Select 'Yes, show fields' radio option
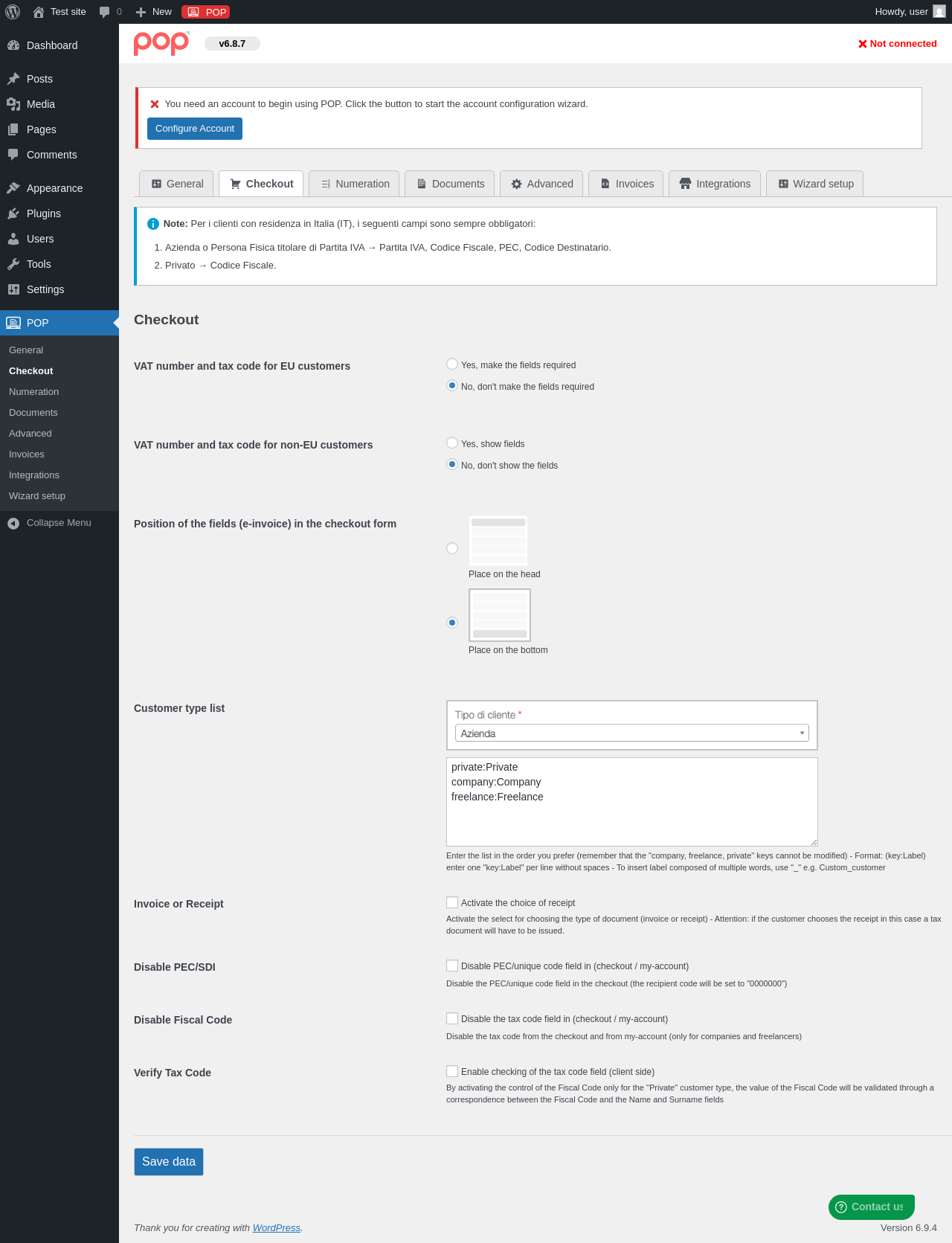This screenshot has width=952, height=1243. tap(452, 443)
